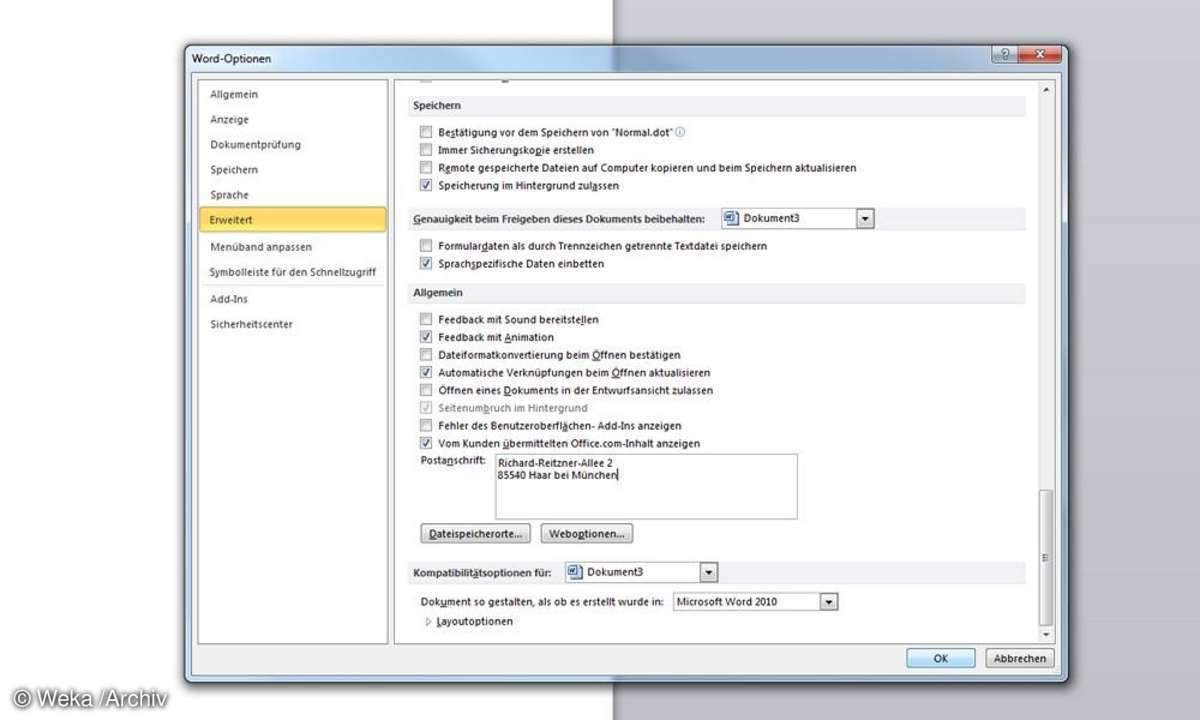Open Add-Ins category
This screenshot has width=1200, height=720.
(291, 299)
